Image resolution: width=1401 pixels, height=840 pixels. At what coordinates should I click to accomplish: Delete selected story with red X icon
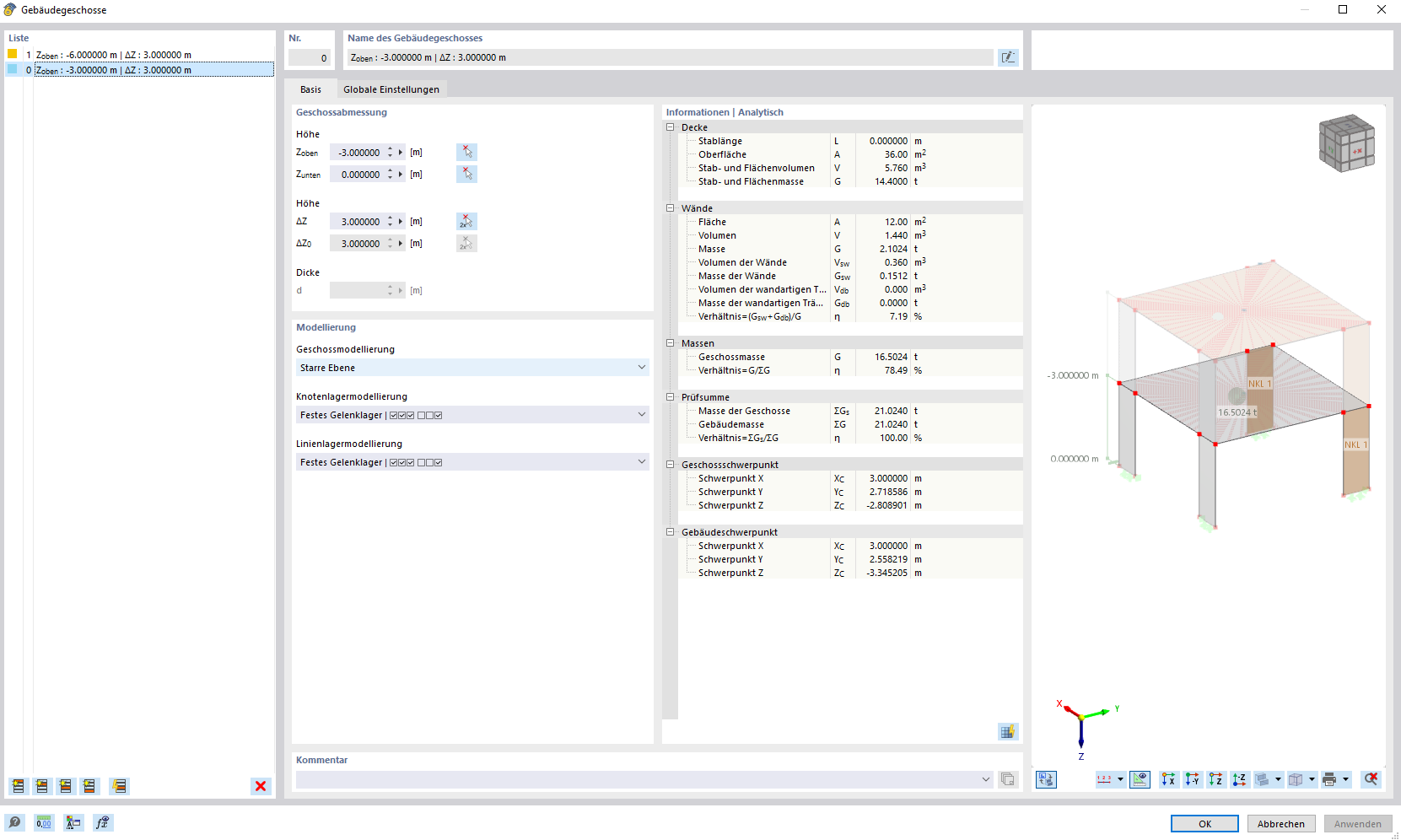pyautogui.click(x=261, y=786)
